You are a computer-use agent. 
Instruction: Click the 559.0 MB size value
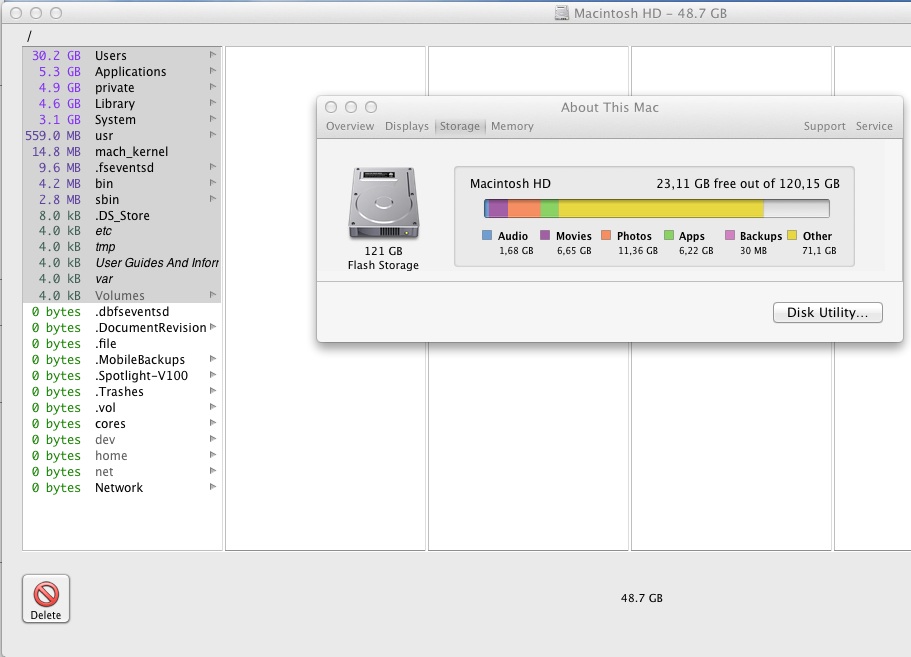point(53,135)
